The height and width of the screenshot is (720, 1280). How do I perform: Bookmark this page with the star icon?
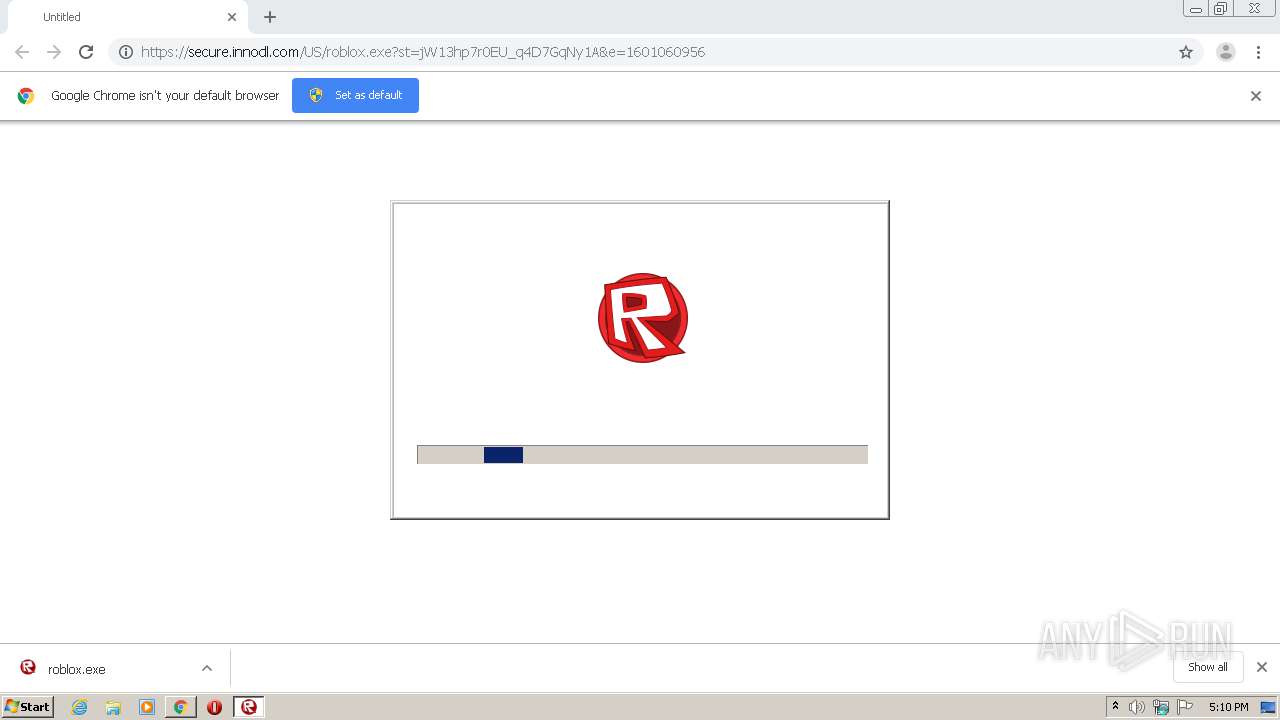point(1186,52)
